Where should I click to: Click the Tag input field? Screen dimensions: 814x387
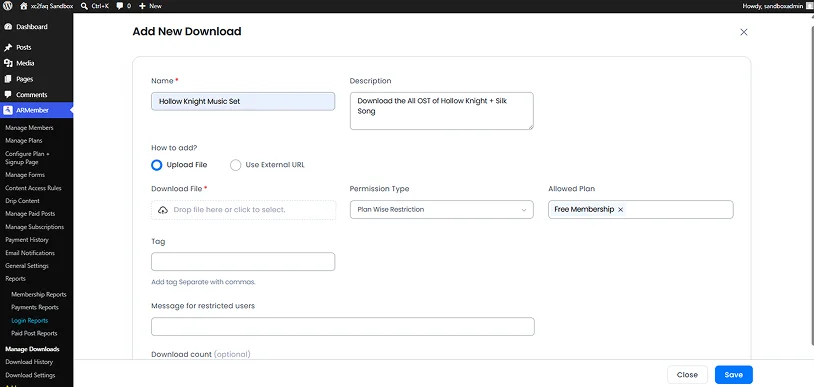tap(243, 261)
